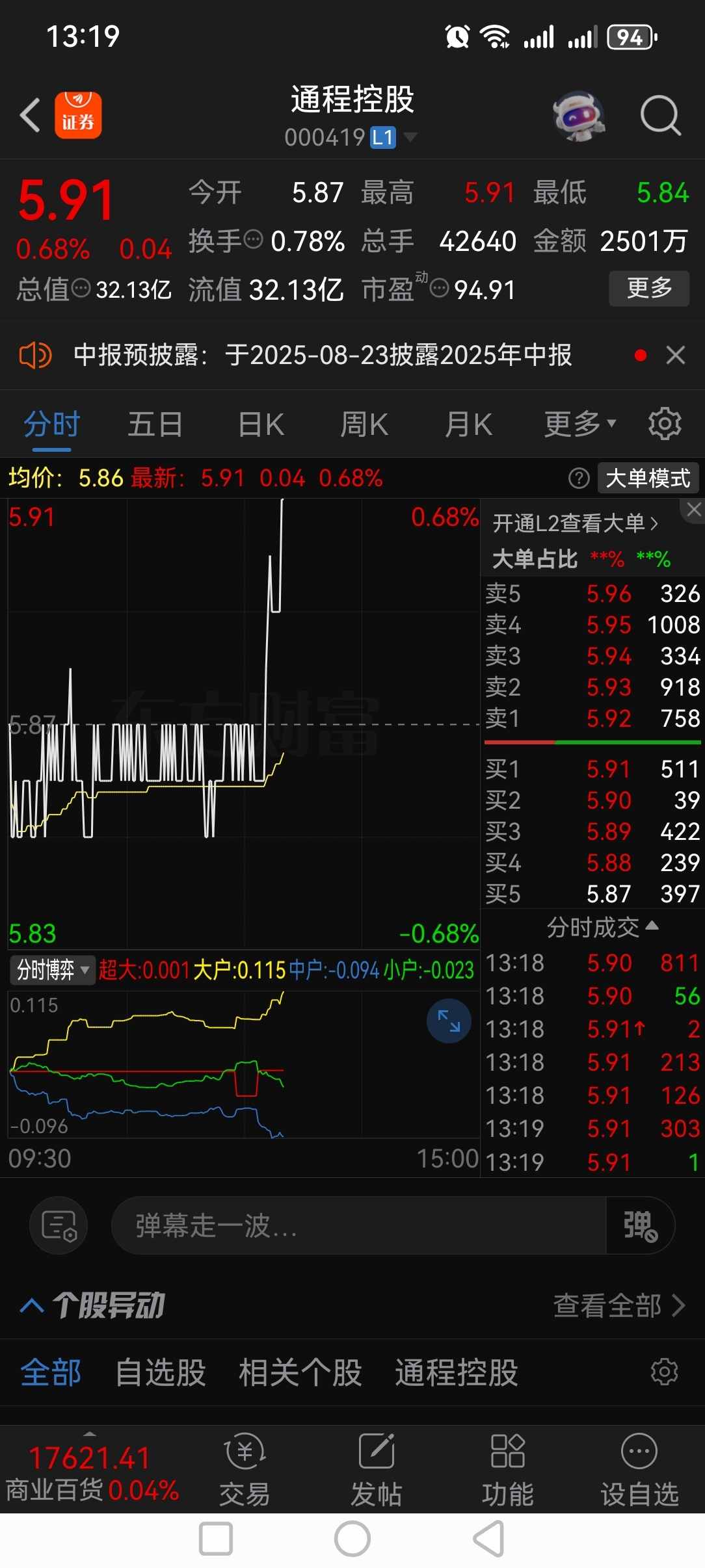Select the 全部 filter tab
Viewport: 705px width, 1568px height.
point(51,1373)
